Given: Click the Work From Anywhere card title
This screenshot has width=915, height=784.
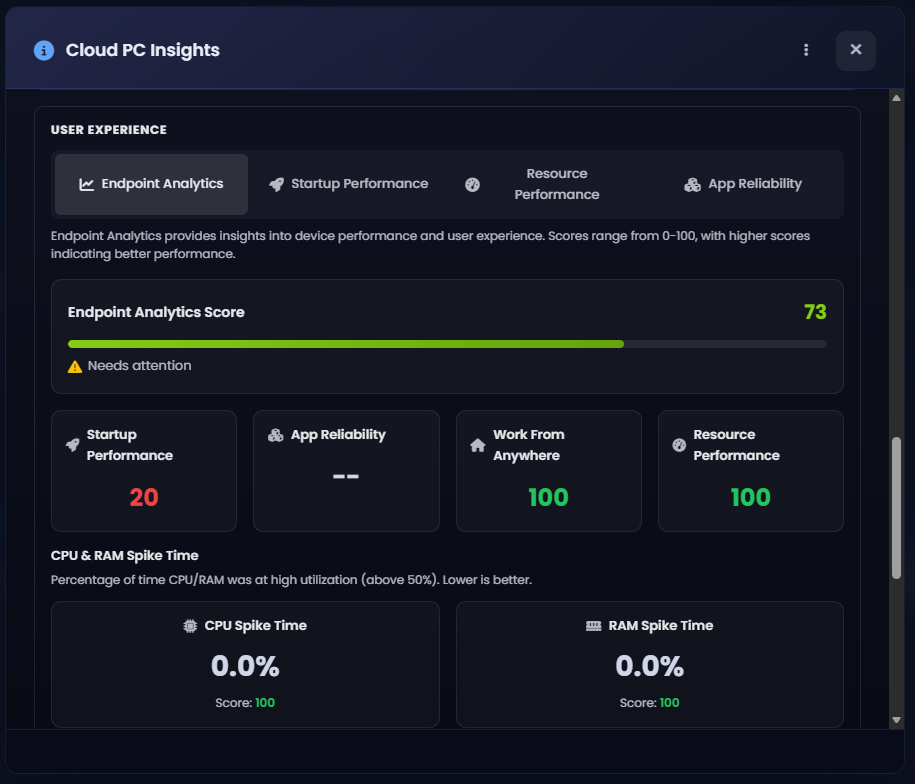Looking at the screenshot, I should (529, 445).
